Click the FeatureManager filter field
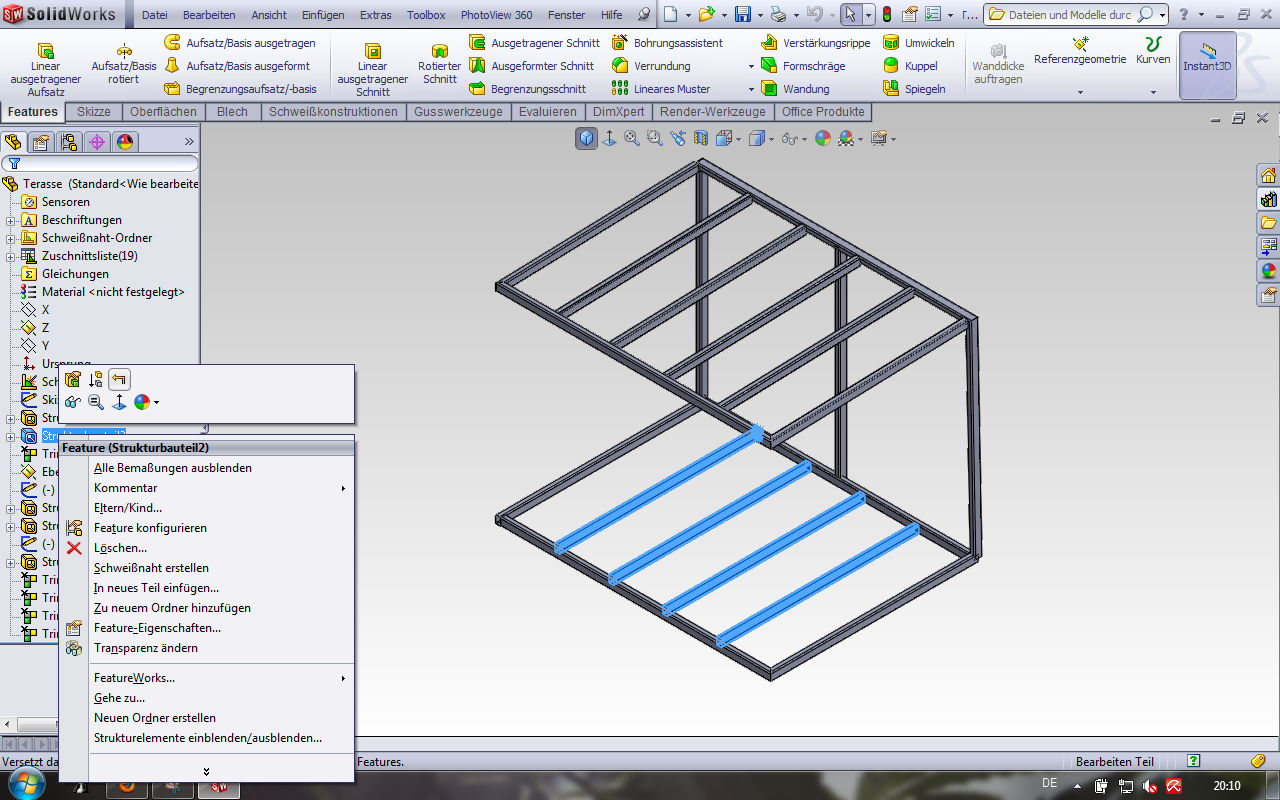The height and width of the screenshot is (800, 1280). [x=100, y=163]
